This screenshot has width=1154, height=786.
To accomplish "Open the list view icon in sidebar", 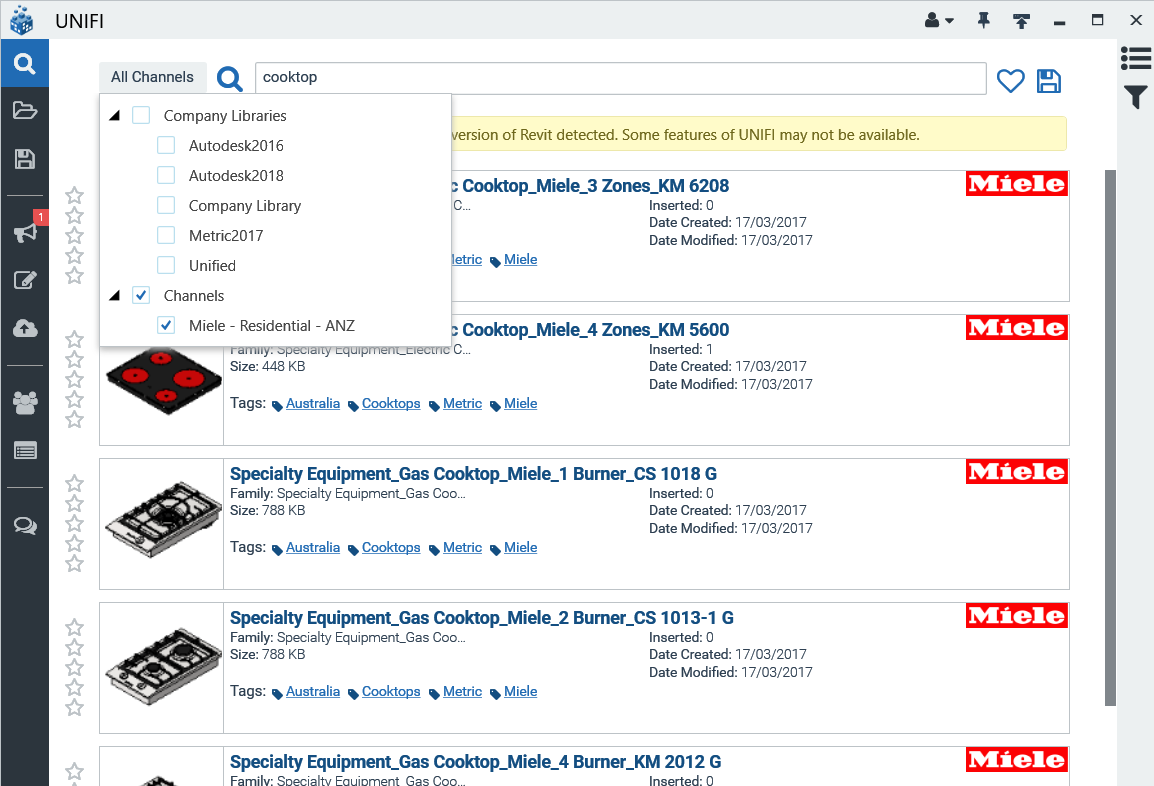I will (x=25, y=450).
